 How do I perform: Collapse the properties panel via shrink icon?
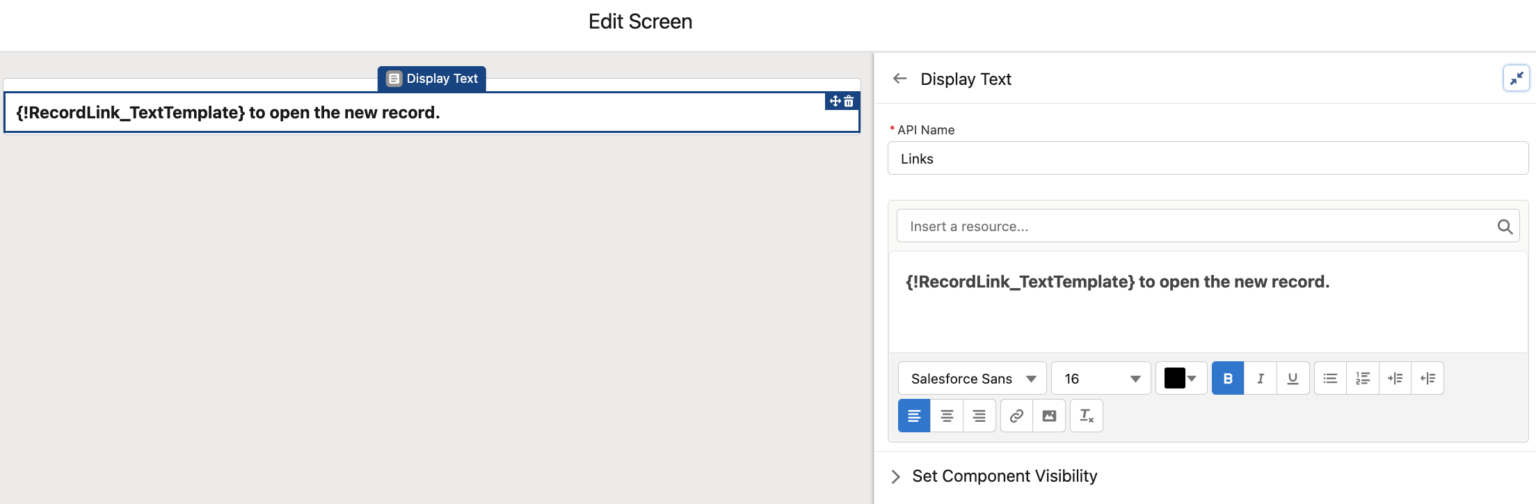(x=1517, y=78)
